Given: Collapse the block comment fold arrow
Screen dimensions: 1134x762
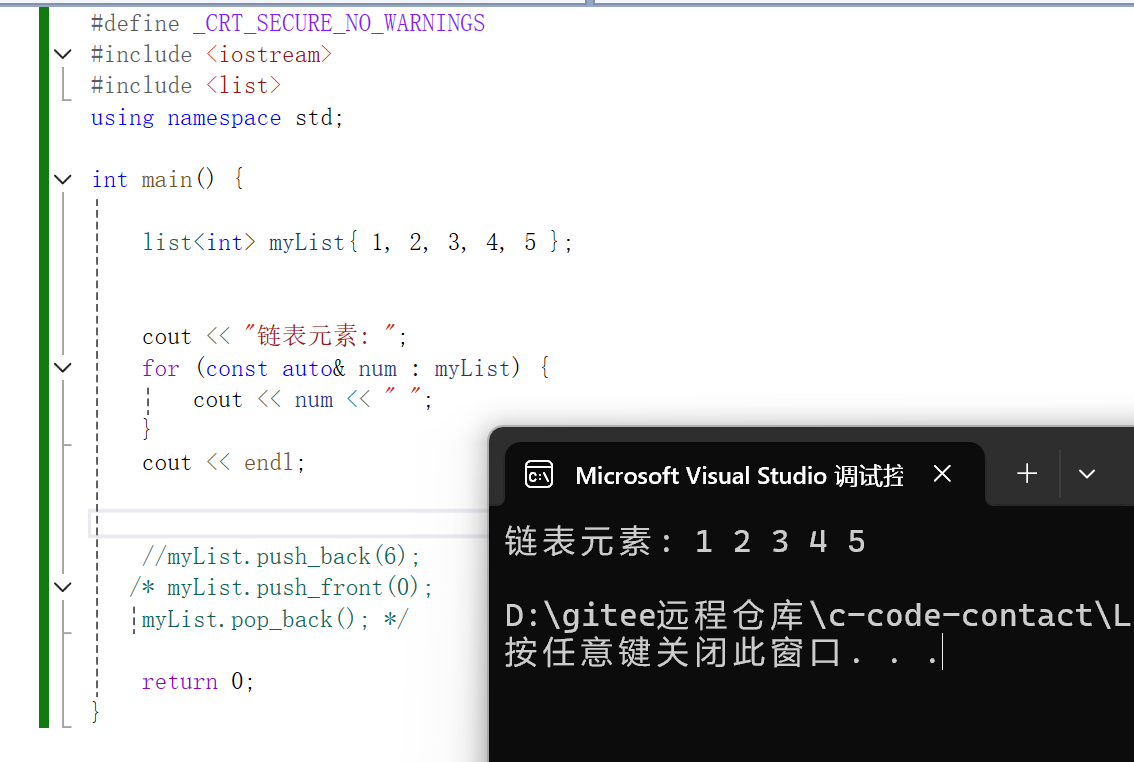Looking at the screenshot, I should (x=63, y=587).
